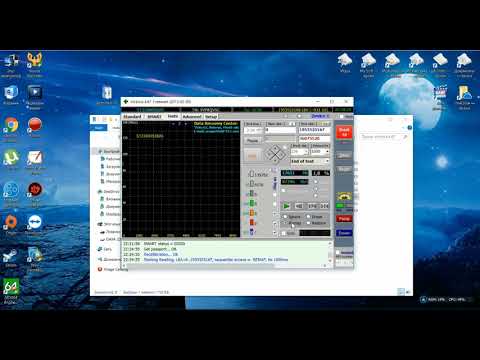Click the Data Recovery Center link above graph

(x=216, y=124)
